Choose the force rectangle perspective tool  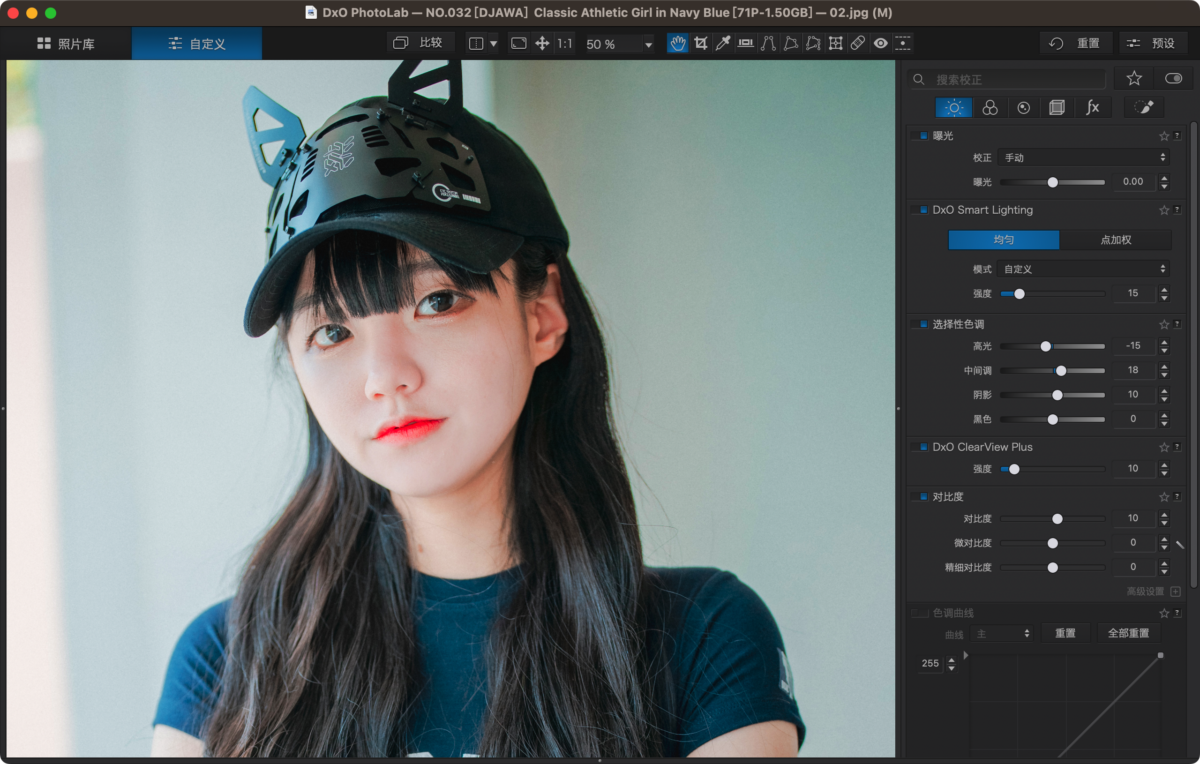(790, 43)
